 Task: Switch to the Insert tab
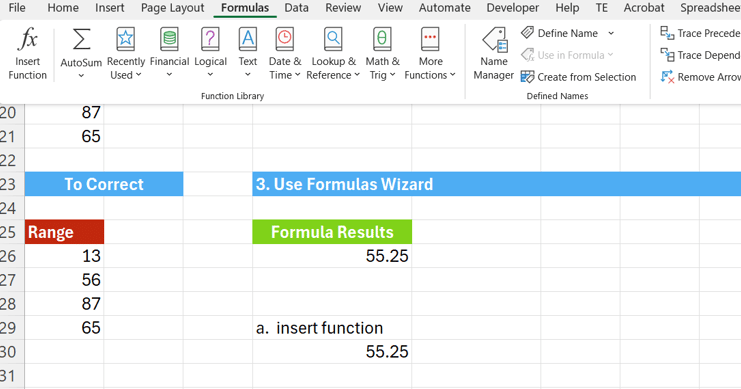pyautogui.click(x=110, y=8)
